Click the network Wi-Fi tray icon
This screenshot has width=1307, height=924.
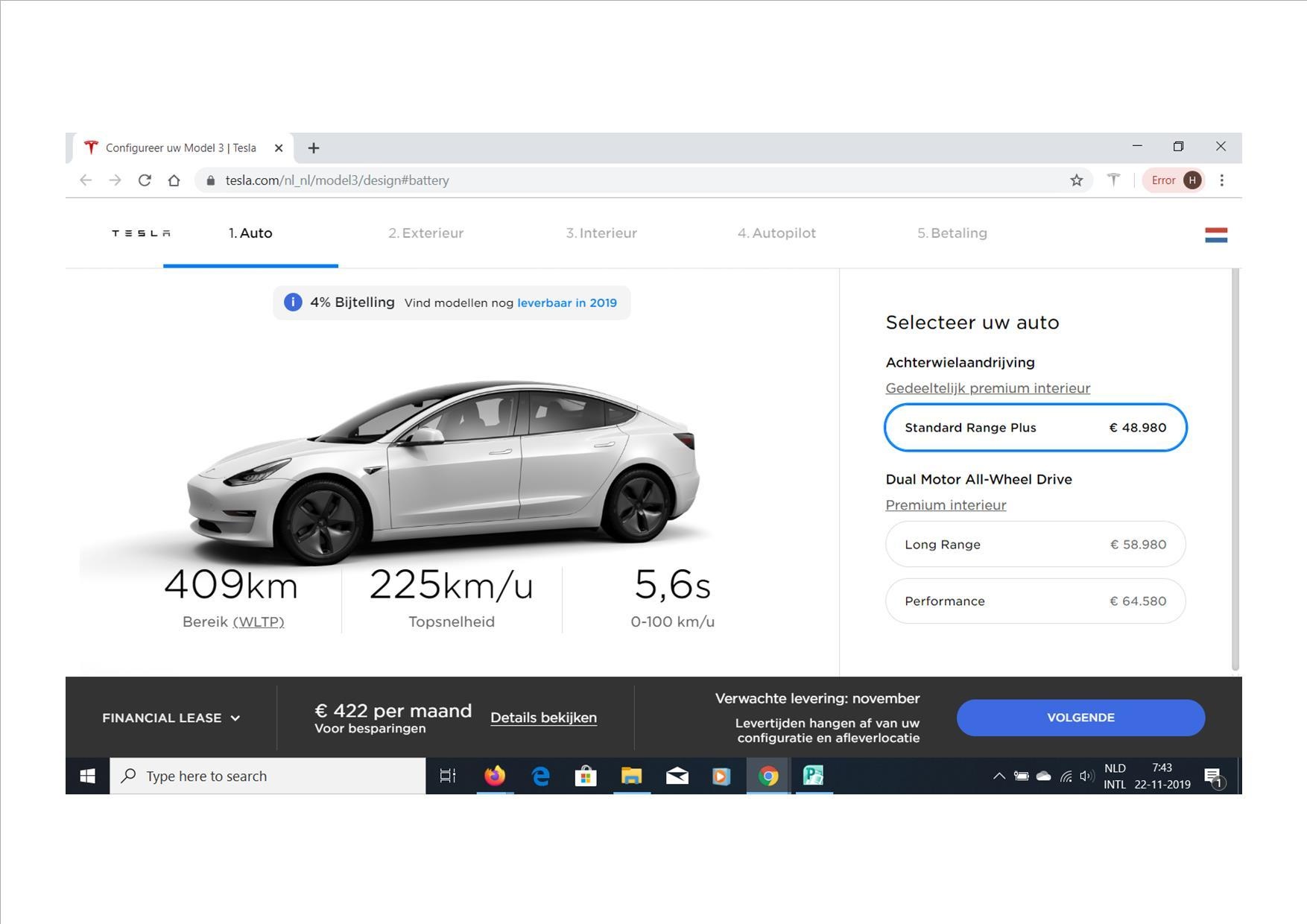(x=1066, y=776)
